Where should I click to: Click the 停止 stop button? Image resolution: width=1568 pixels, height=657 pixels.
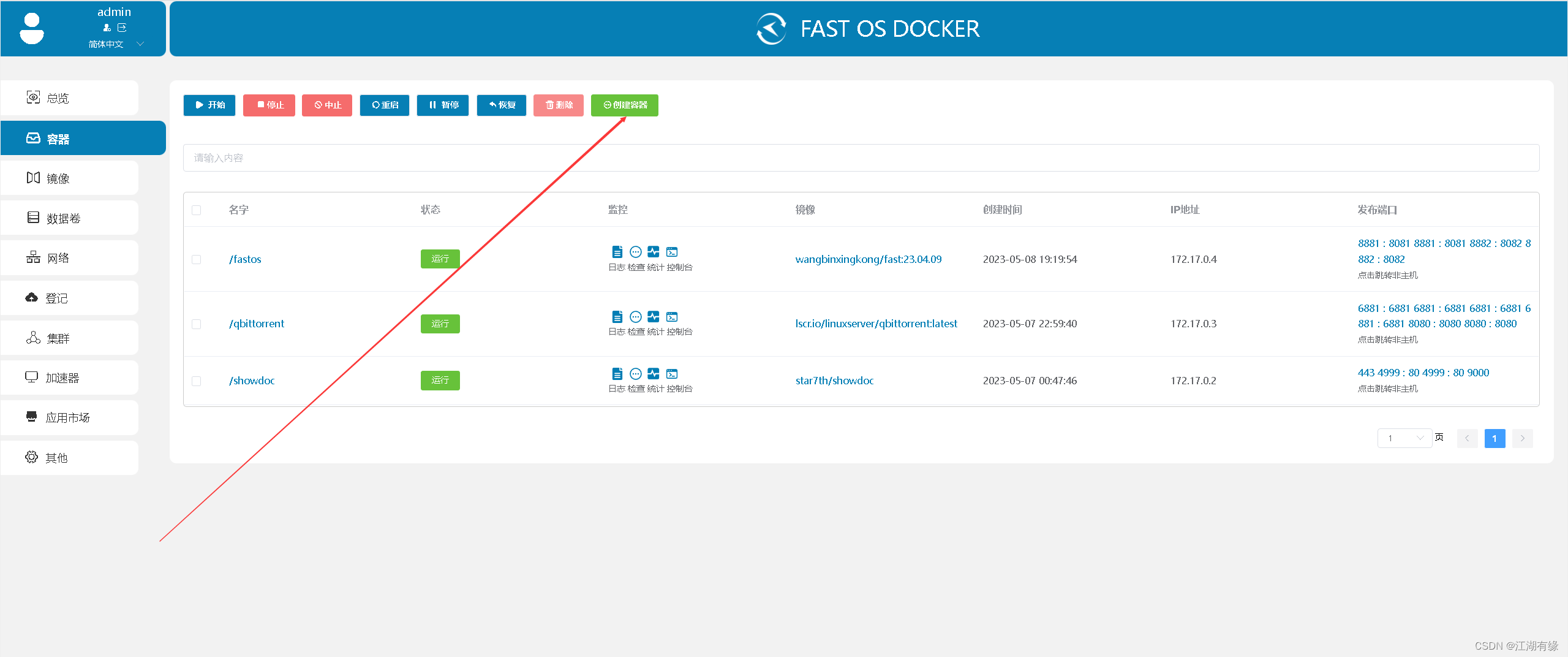(x=269, y=105)
